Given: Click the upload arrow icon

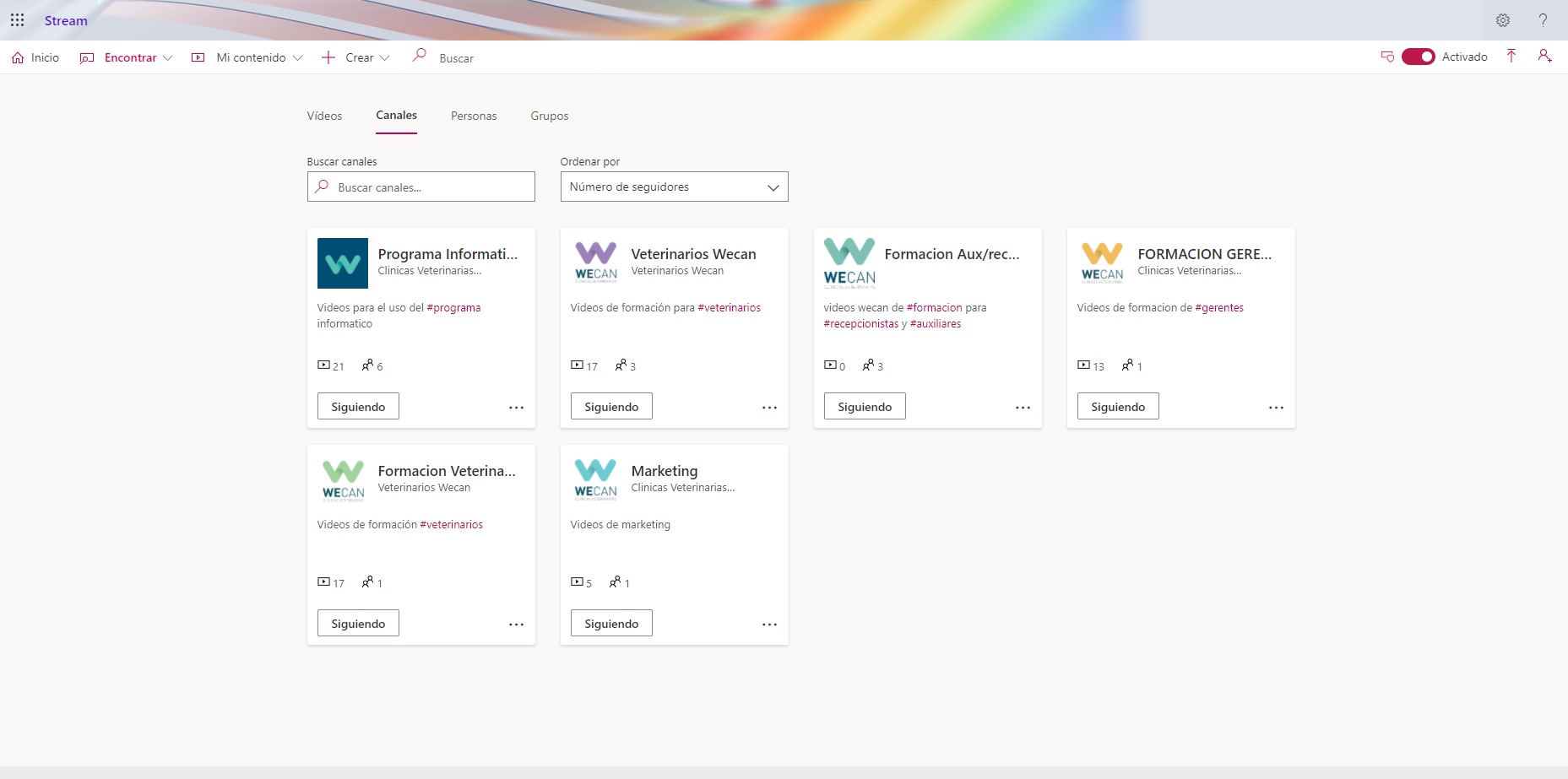Looking at the screenshot, I should tap(1511, 57).
